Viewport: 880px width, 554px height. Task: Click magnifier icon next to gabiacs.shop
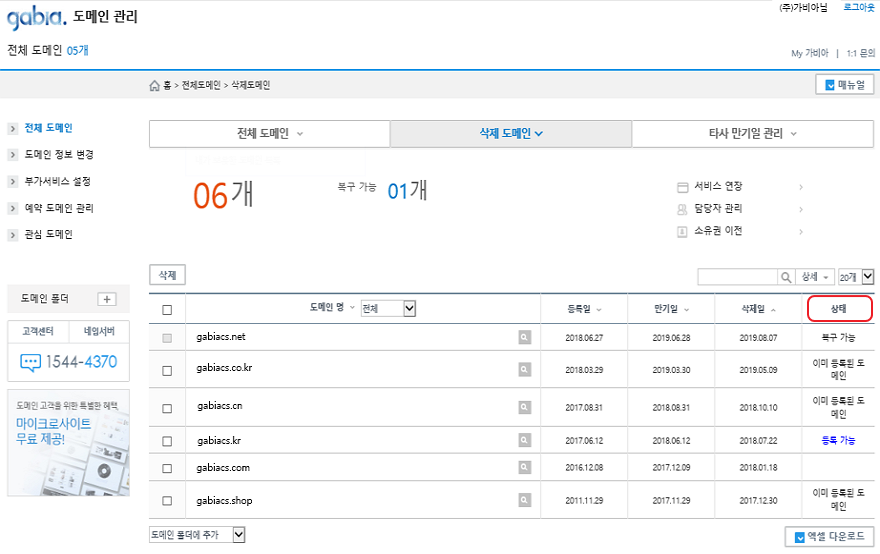[x=525, y=500]
